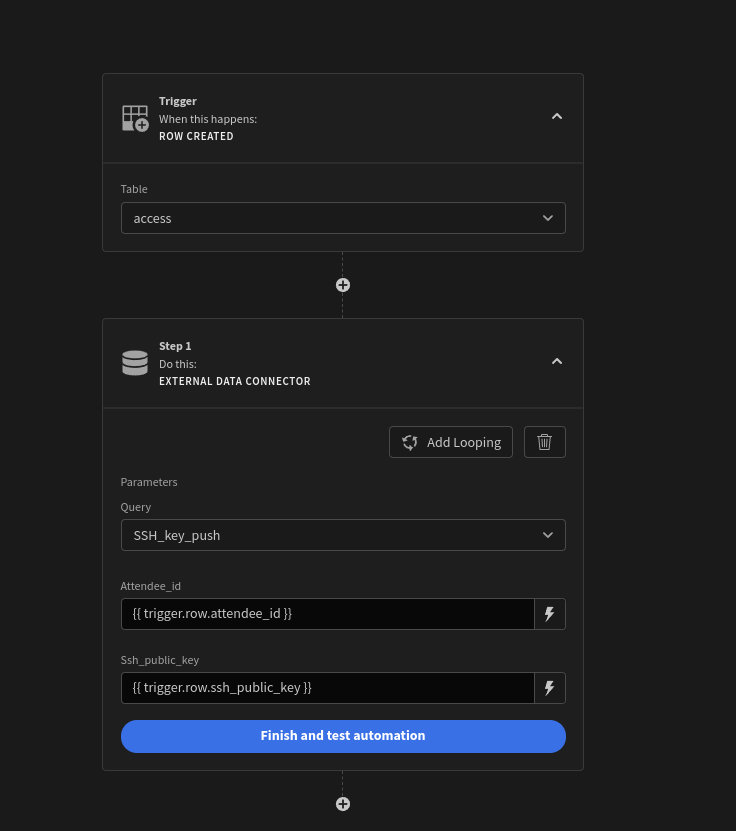This screenshot has height=831, width=736.
Task: Click the Step 1 heading
Action: 175,346
